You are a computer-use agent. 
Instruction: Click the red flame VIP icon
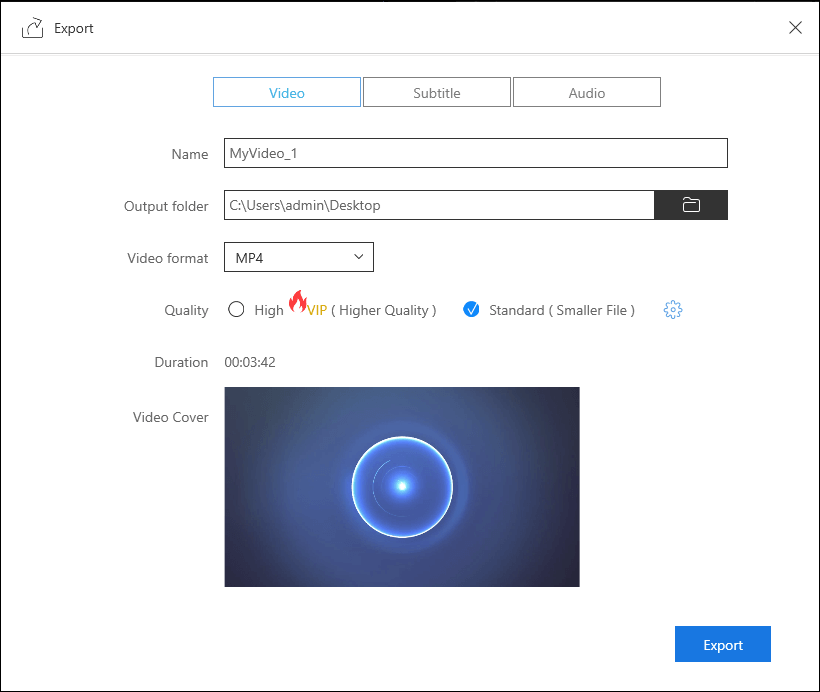(x=297, y=301)
